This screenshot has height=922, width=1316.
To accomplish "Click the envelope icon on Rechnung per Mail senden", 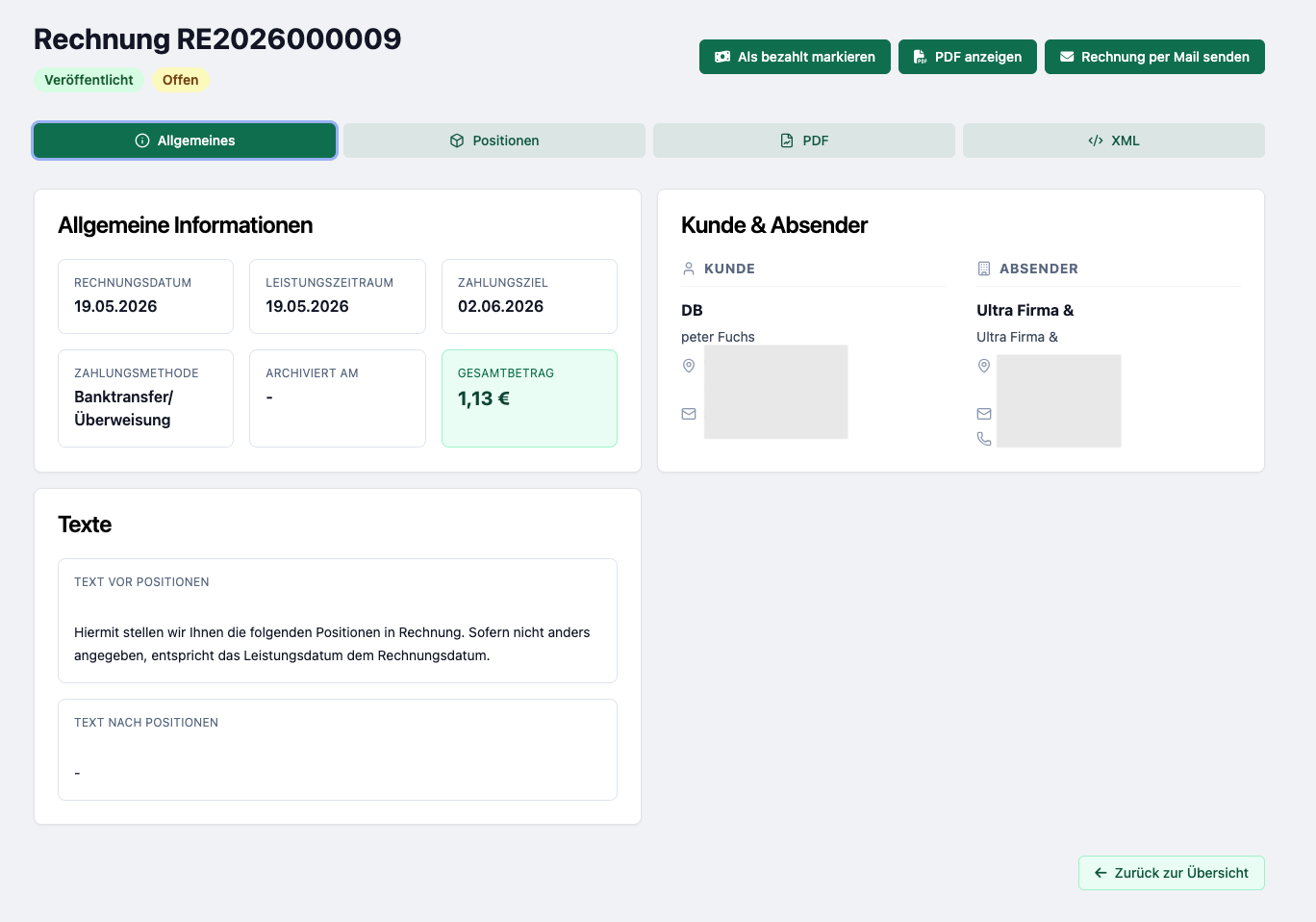I will tap(1067, 57).
